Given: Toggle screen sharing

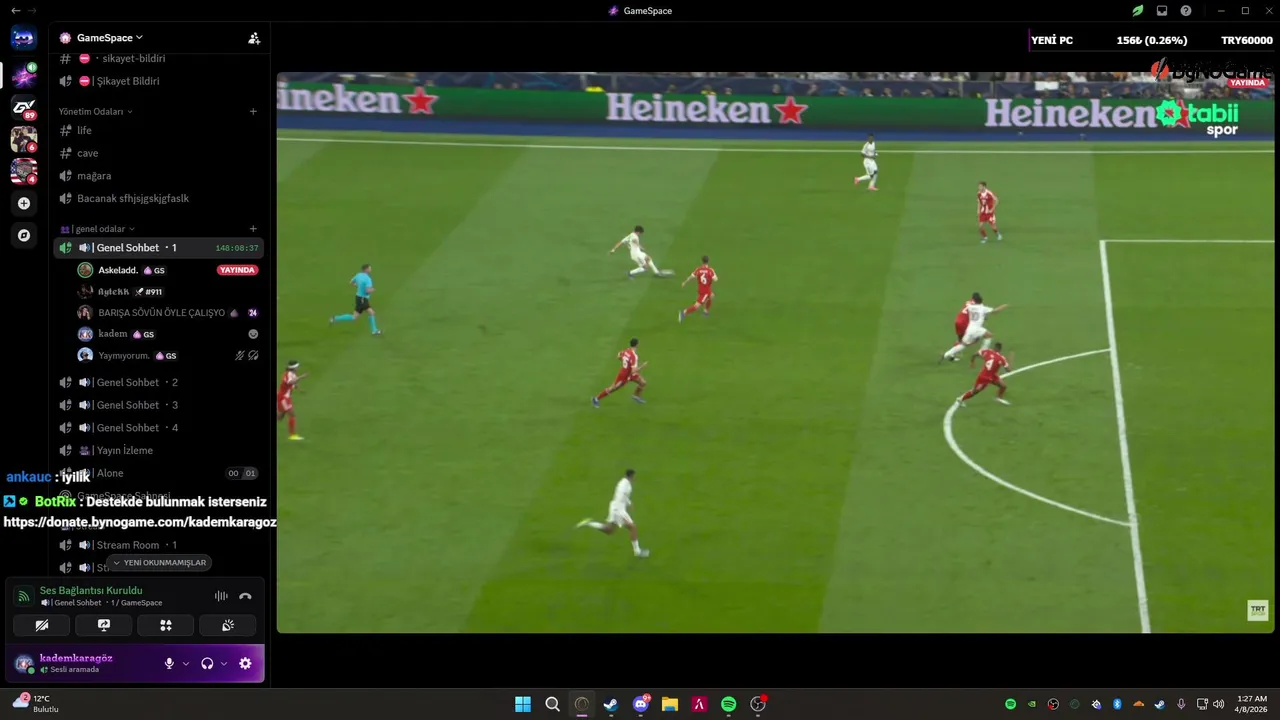Looking at the screenshot, I should (104, 625).
